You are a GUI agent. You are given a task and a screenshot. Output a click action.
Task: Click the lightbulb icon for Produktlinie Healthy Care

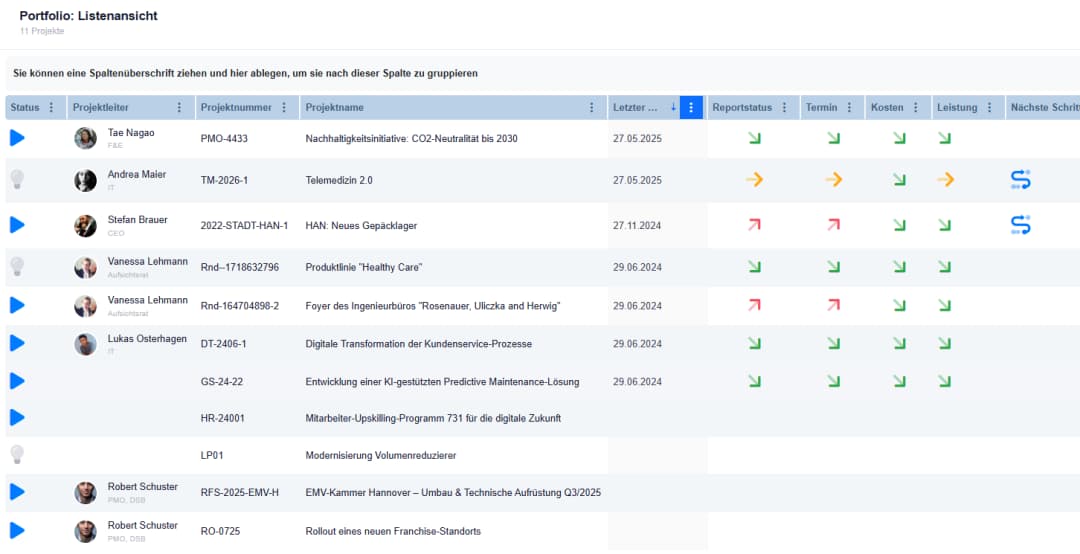(17, 267)
